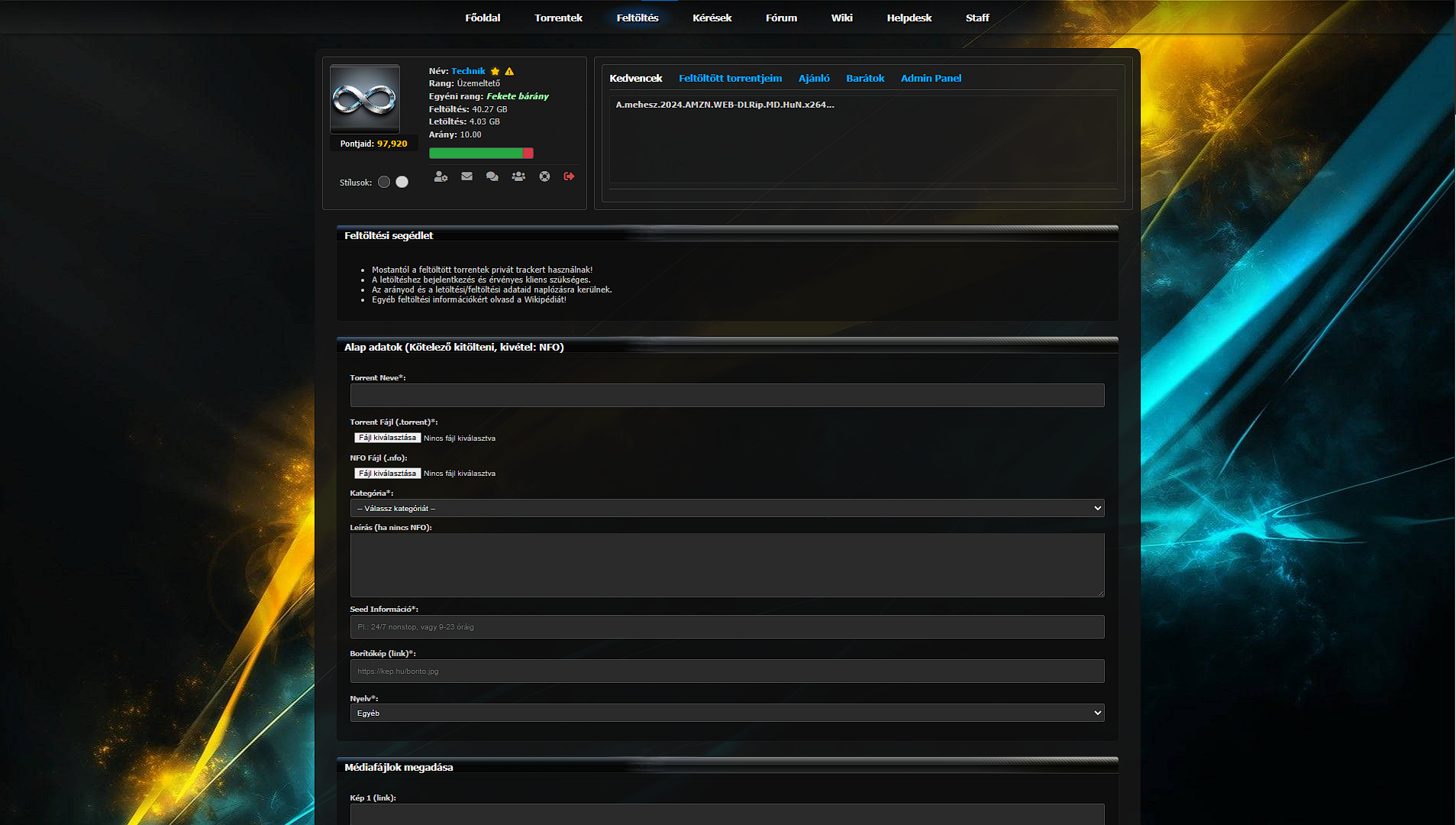Select Feltöltés in the navigation bar

coord(638,18)
